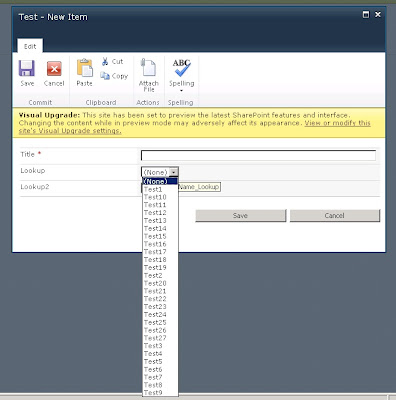The width and height of the screenshot is (396, 400).
Task: Choose Test16 from the Lookup list
Action: tap(160, 244)
